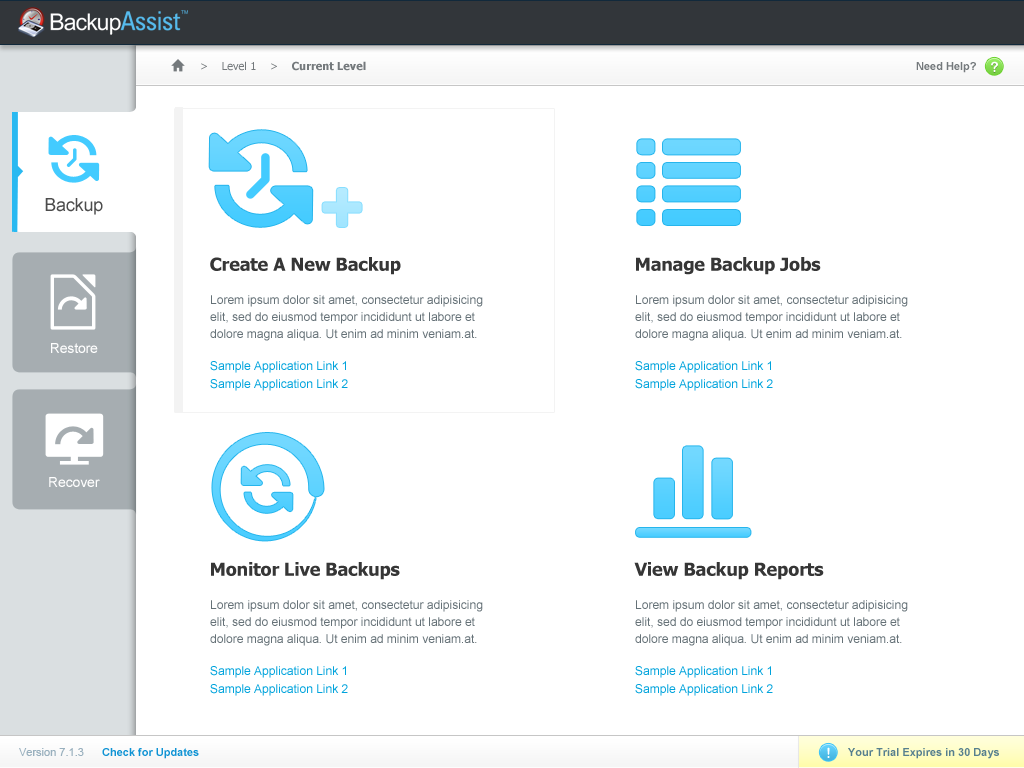Click the Need Help text label
Viewport: 1024px width, 768px height.
click(x=945, y=66)
